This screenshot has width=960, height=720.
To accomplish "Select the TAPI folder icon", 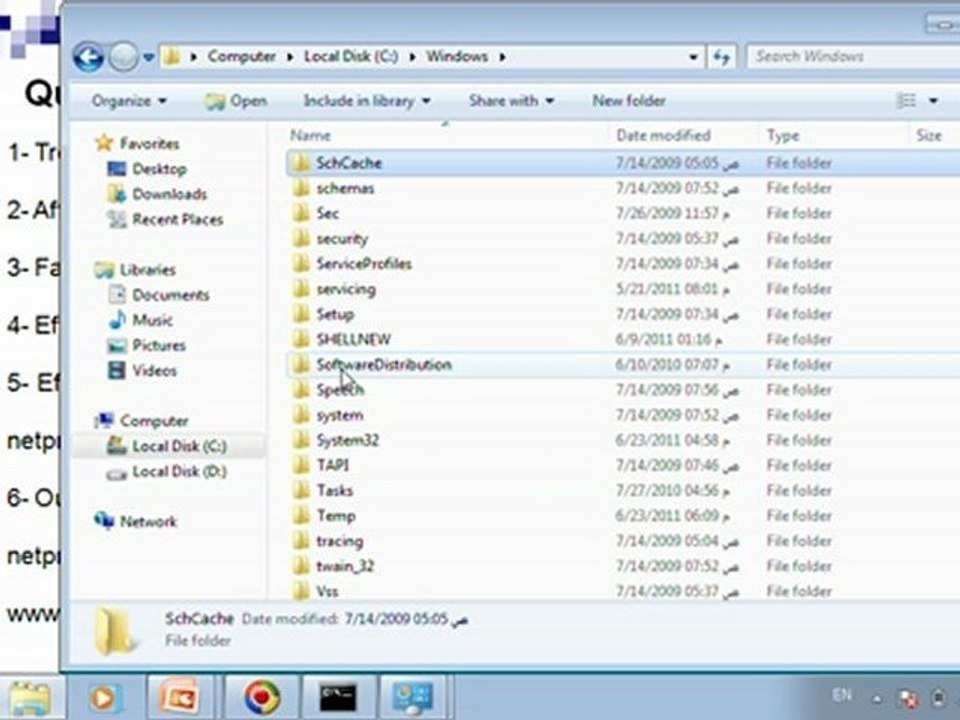I will [x=301, y=465].
